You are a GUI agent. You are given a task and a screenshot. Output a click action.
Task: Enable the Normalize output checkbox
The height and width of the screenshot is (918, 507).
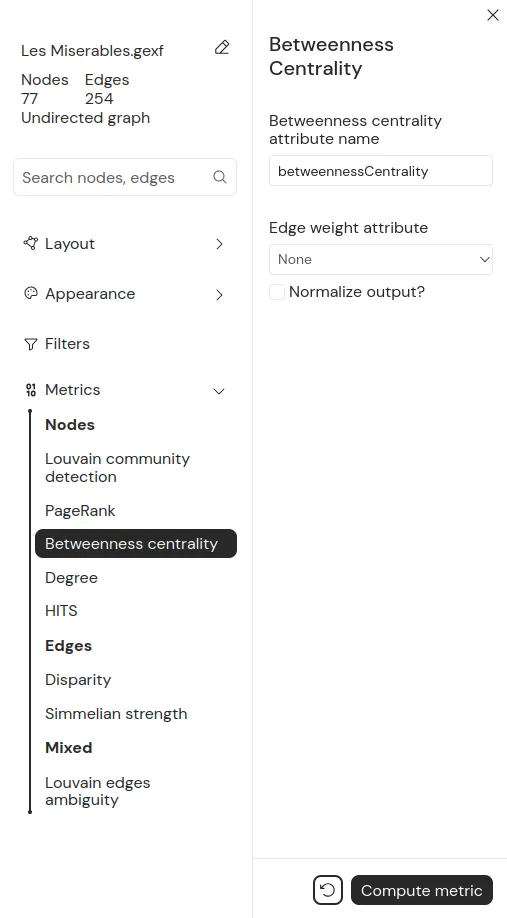pyautogui.click(x=277, y=292)
